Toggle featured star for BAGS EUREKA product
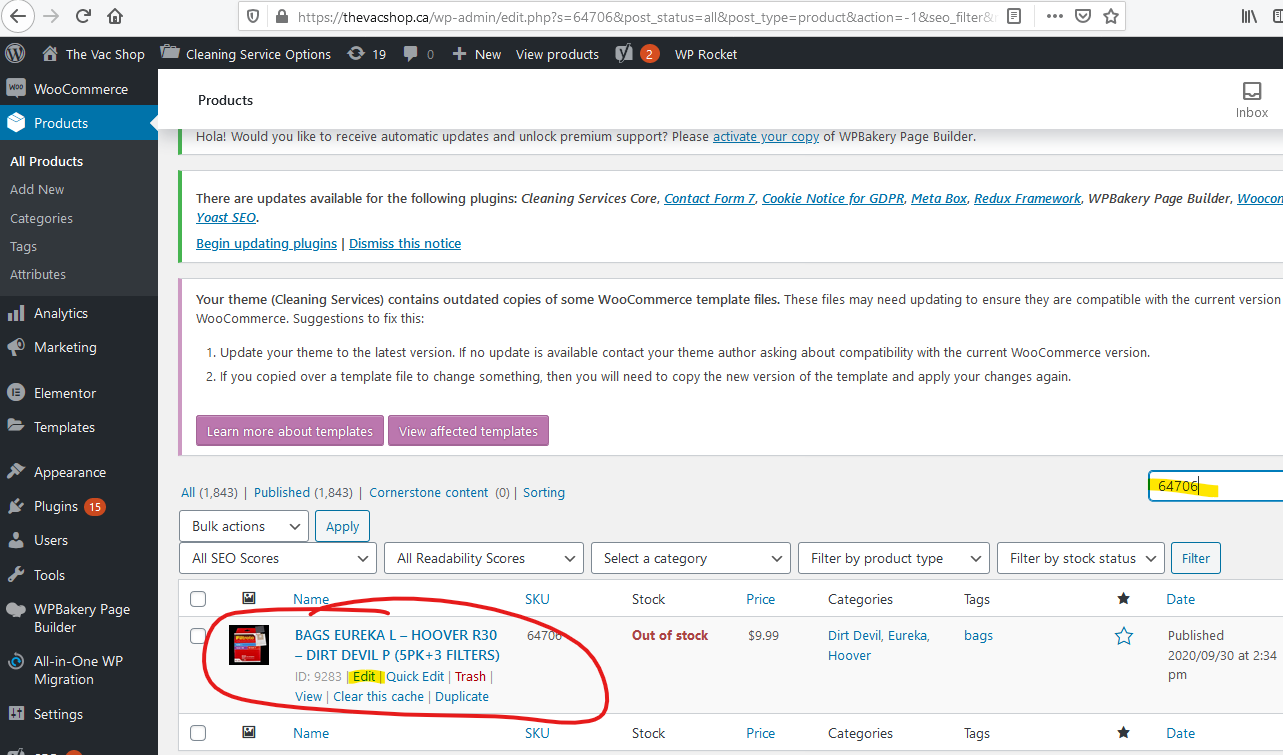The width and height of the screenshot is (1283, 755). tap(1124, 636)
